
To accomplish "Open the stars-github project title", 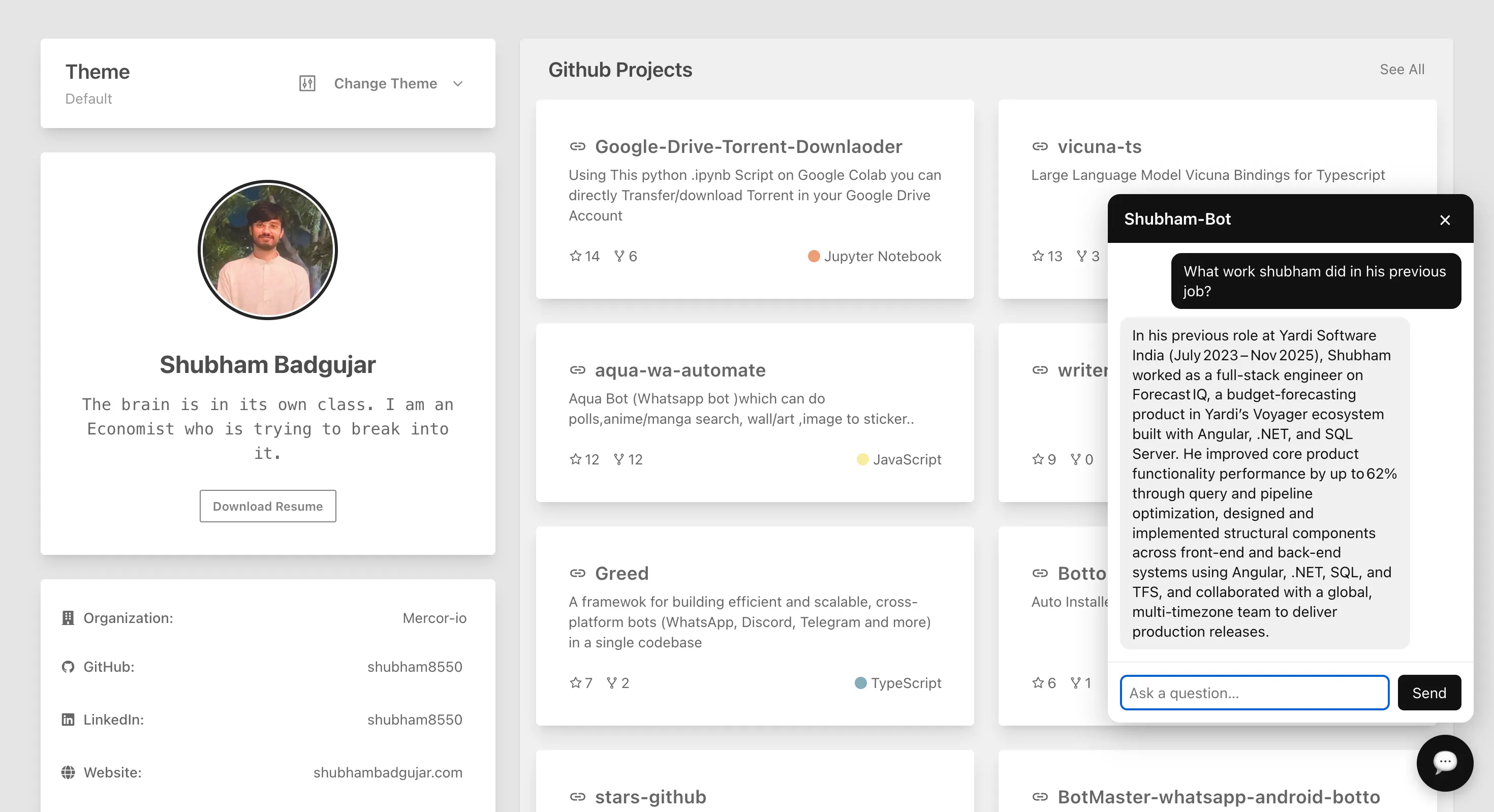I will pyautogui.click(x=650, y=796).
